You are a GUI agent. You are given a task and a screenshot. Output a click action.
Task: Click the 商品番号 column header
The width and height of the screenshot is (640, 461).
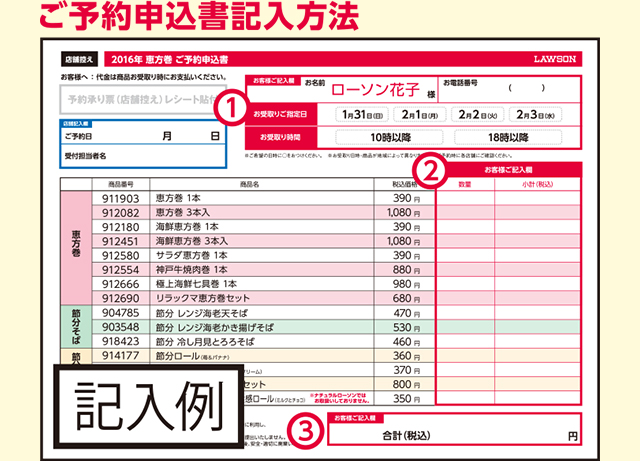point(120,185)
